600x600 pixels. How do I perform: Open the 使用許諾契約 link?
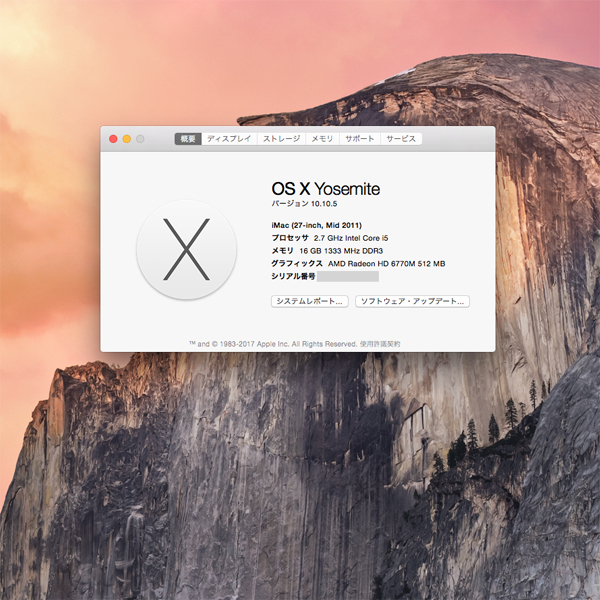(x=380, y=344)
